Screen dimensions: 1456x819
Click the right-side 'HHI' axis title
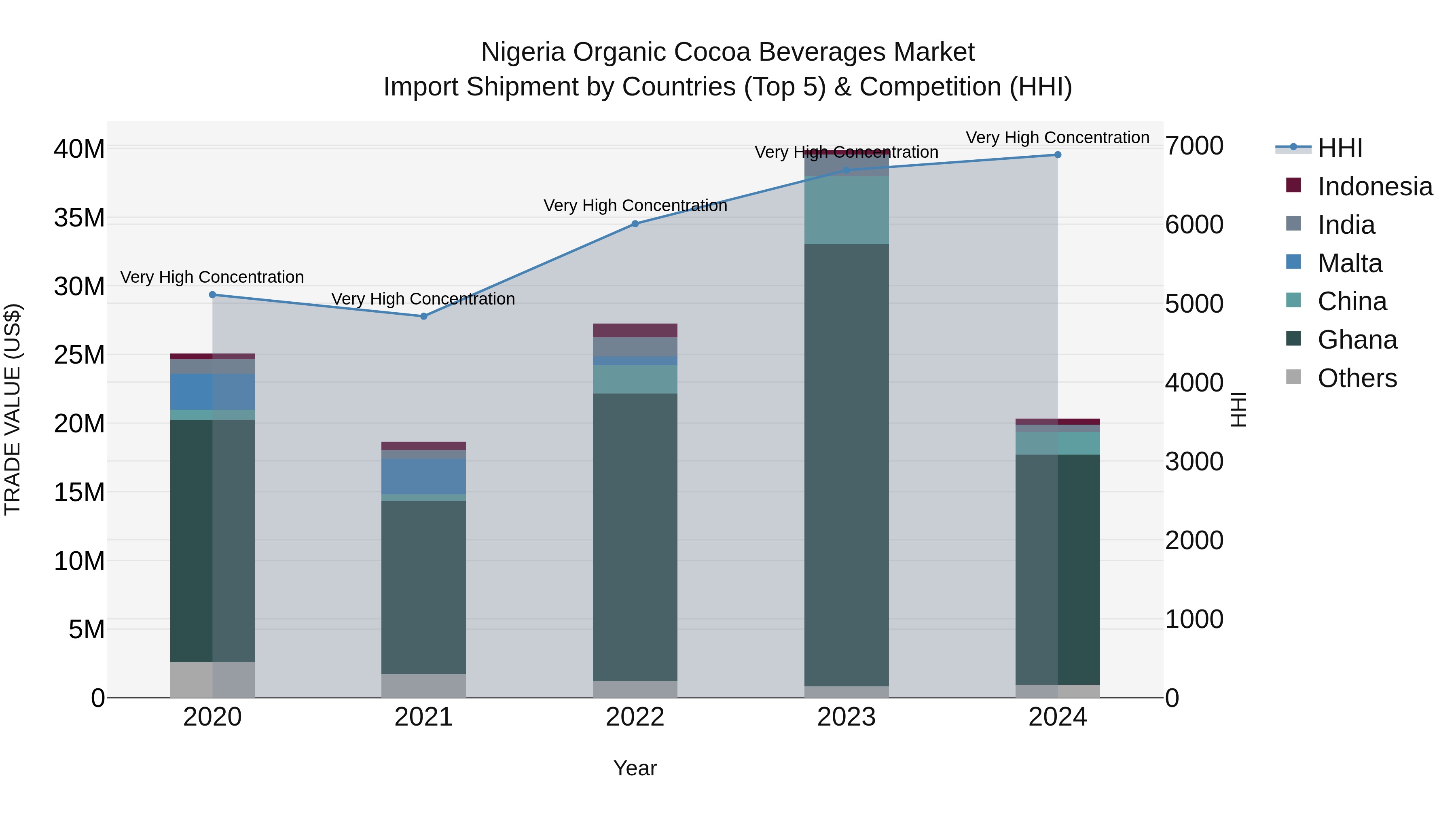point(1239,409)
